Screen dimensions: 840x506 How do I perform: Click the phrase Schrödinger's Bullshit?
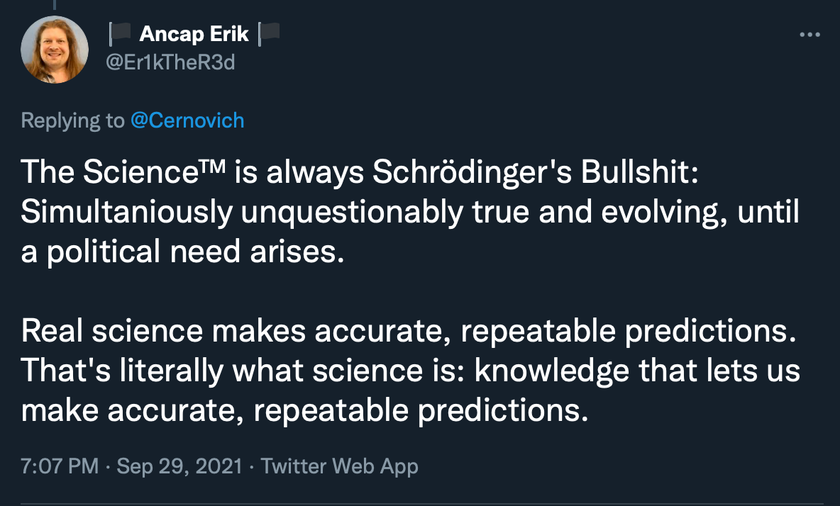(535, 173)
